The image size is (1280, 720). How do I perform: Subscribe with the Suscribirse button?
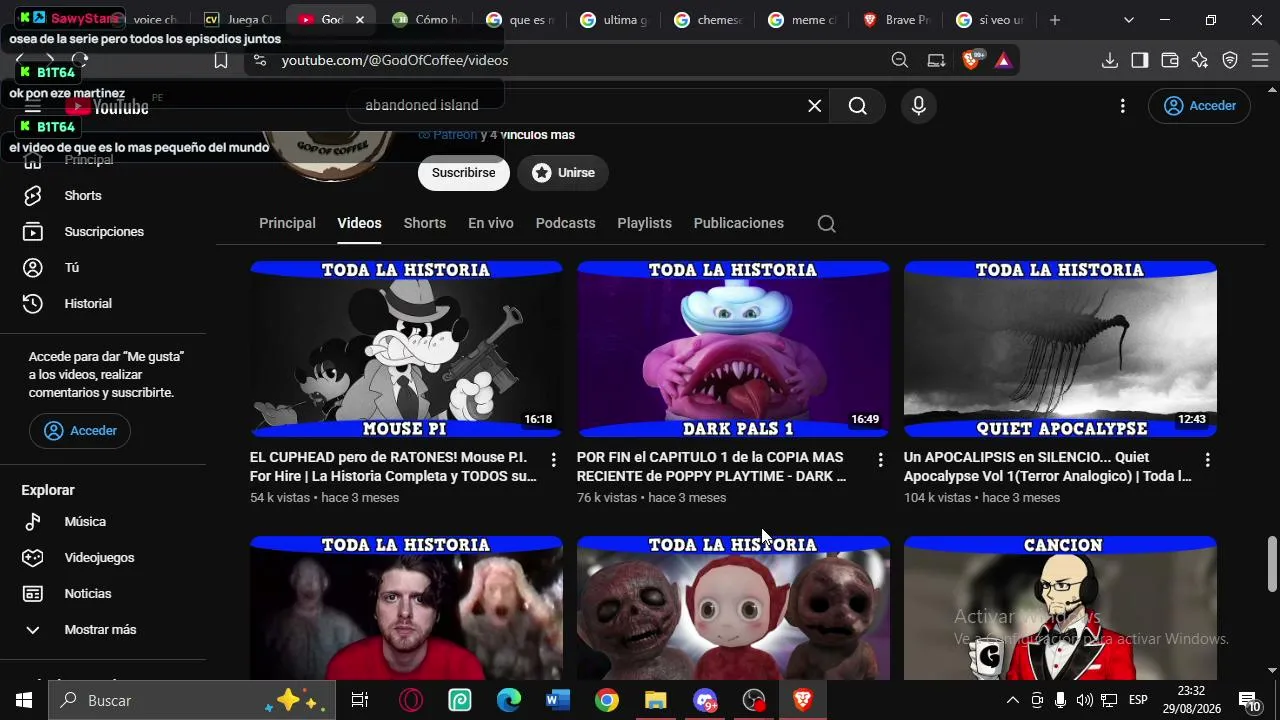(x=464, y=173)
